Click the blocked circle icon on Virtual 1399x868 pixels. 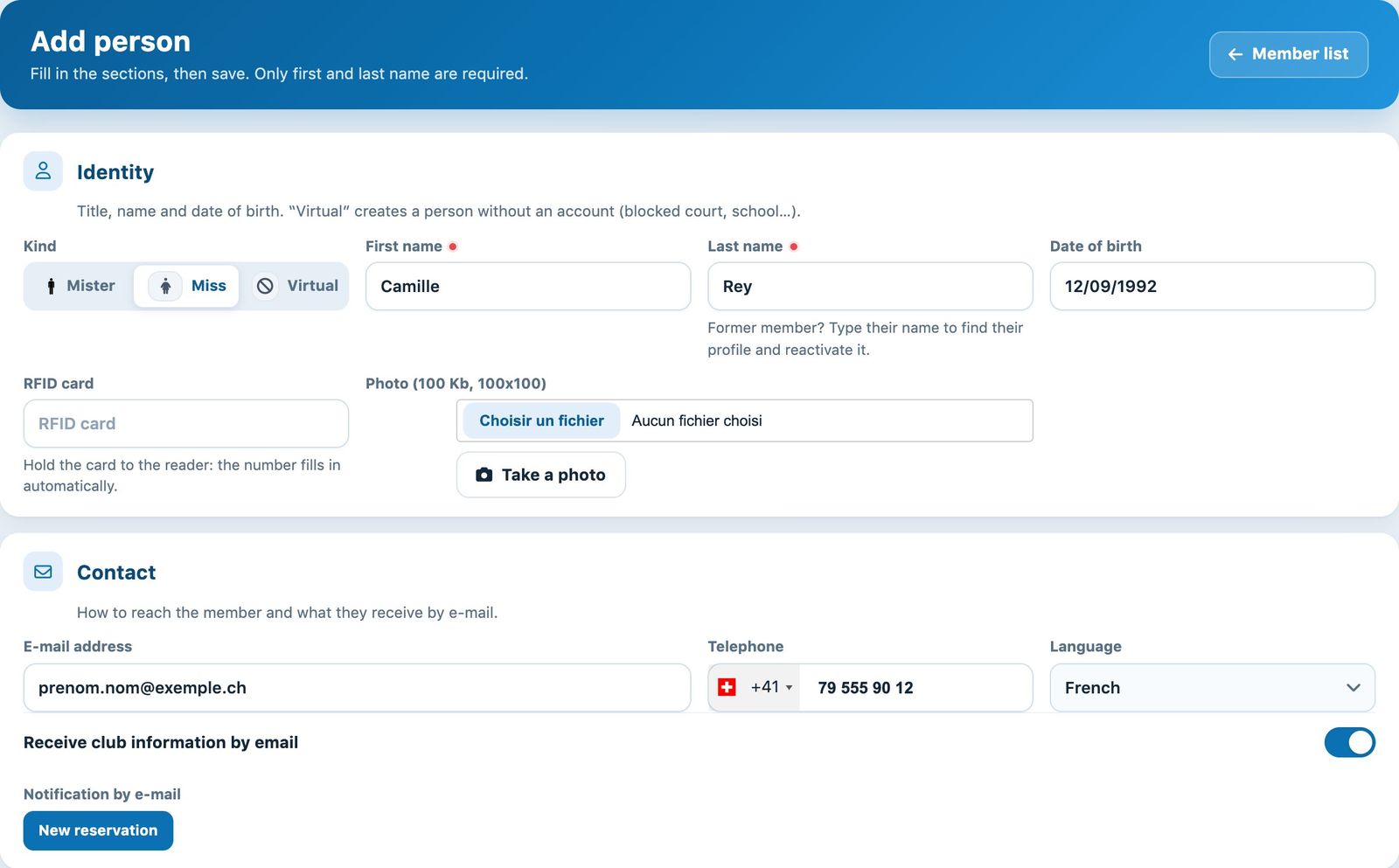[x=265, y=286]
